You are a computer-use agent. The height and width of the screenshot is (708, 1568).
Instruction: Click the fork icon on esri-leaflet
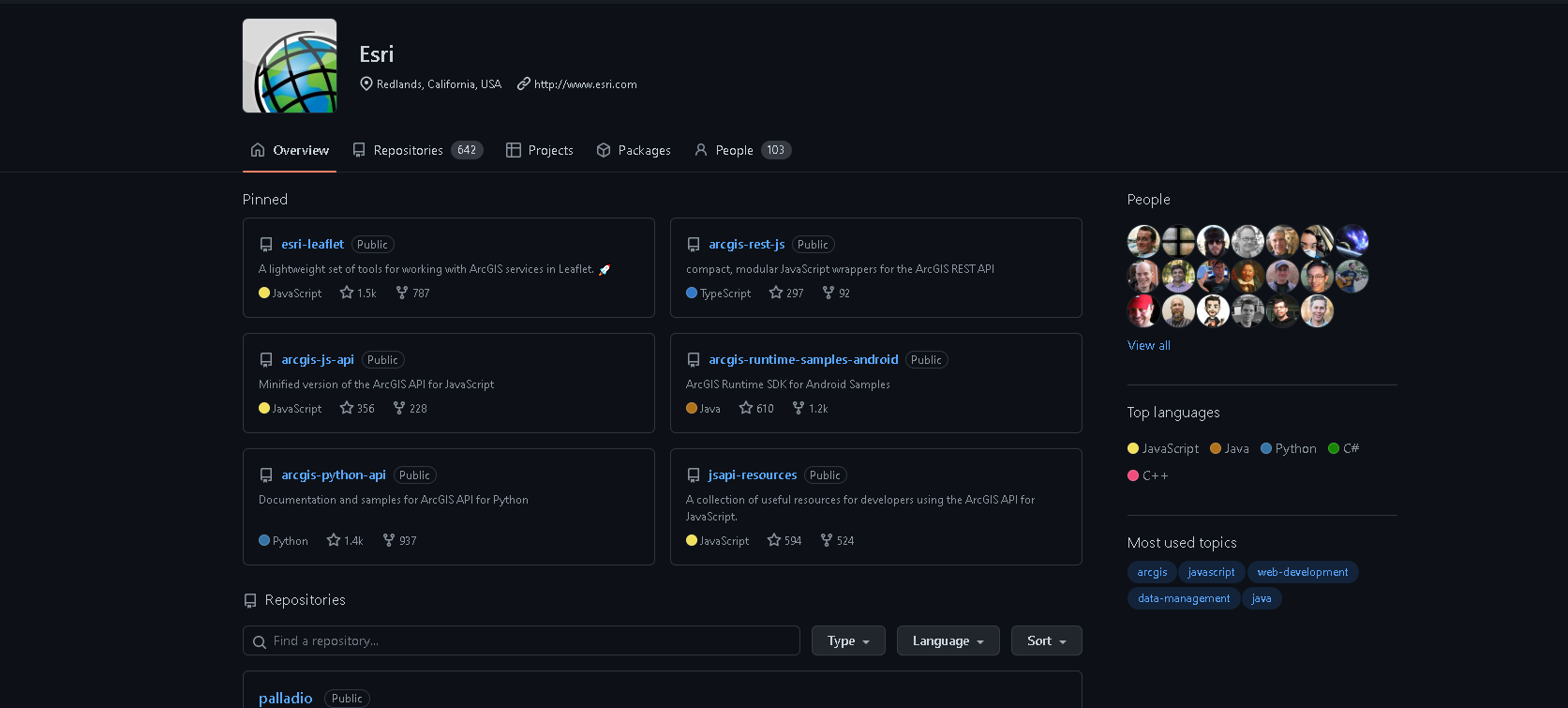click(x=402, y=293)
